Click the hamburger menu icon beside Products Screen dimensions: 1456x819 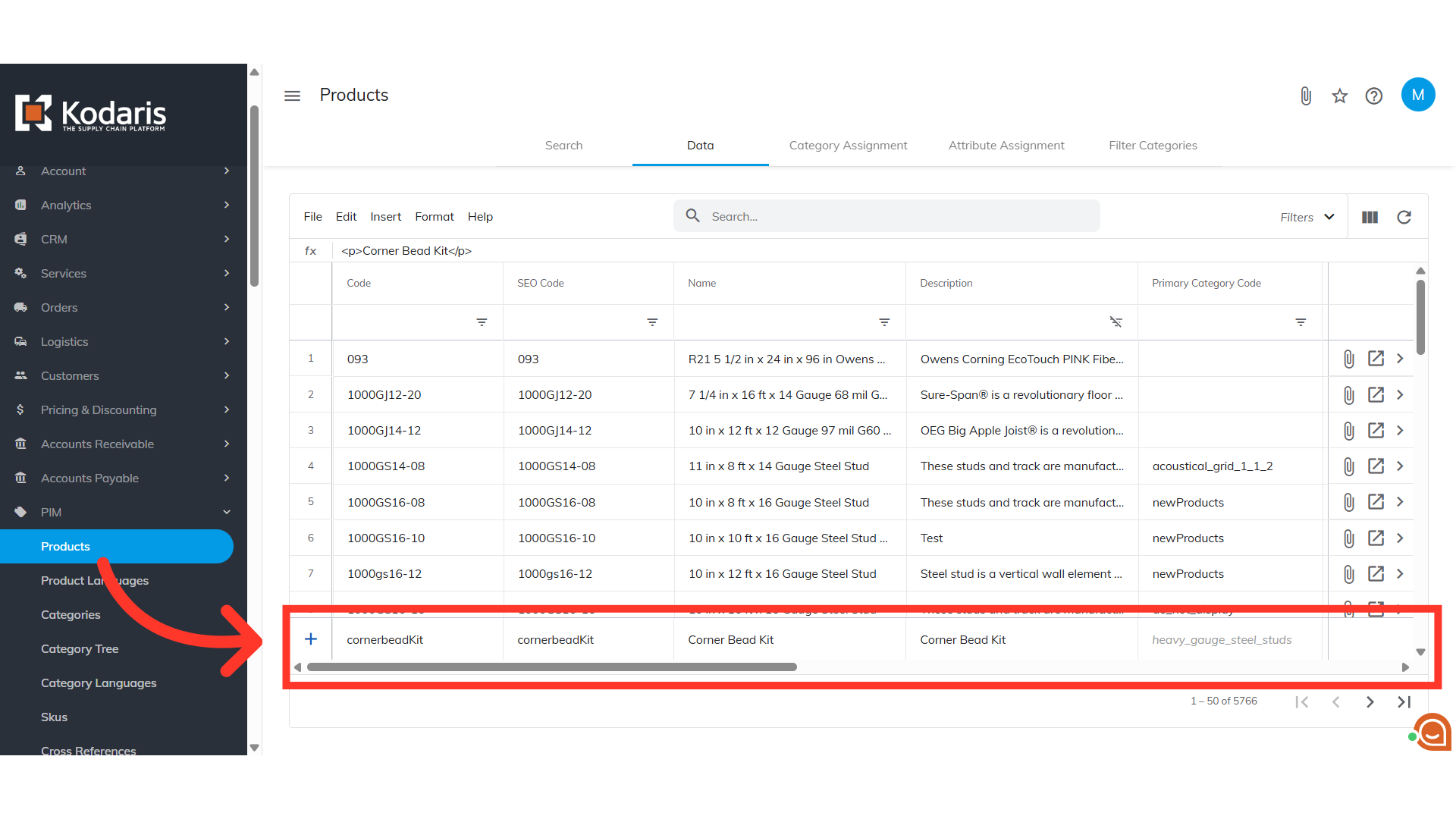click(x=292, y=96)
